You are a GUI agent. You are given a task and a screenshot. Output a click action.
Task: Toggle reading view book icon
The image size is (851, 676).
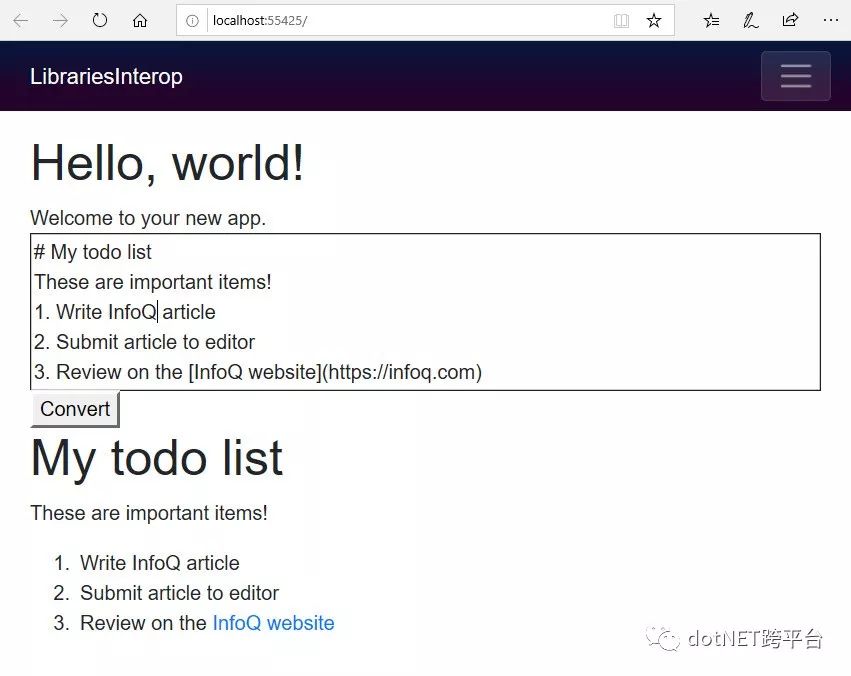[621, 21]
